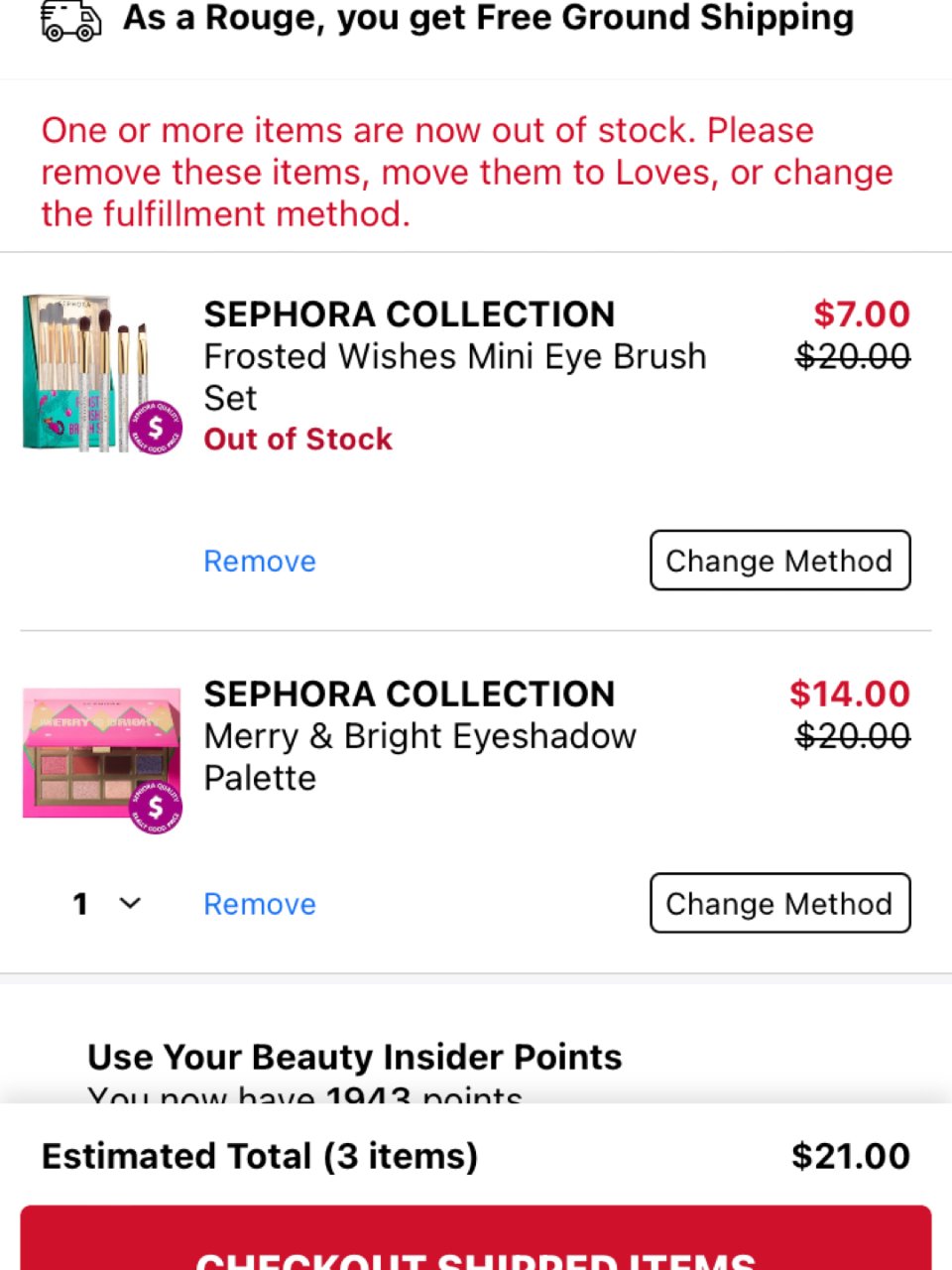Open the Merry & Bright palette thumbnail
Viewport: 952px width, 1270px height.
pos(101,754)
